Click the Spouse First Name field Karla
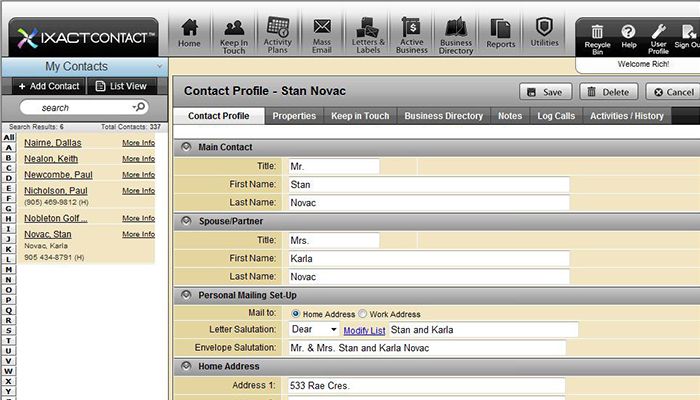 point(429,258)
